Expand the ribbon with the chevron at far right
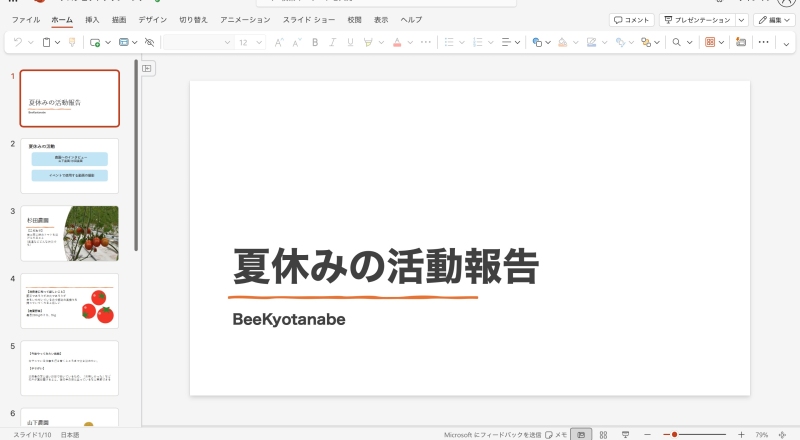This screenshot has width=800, height=440. pyautogui.click(x=787, y=42)
